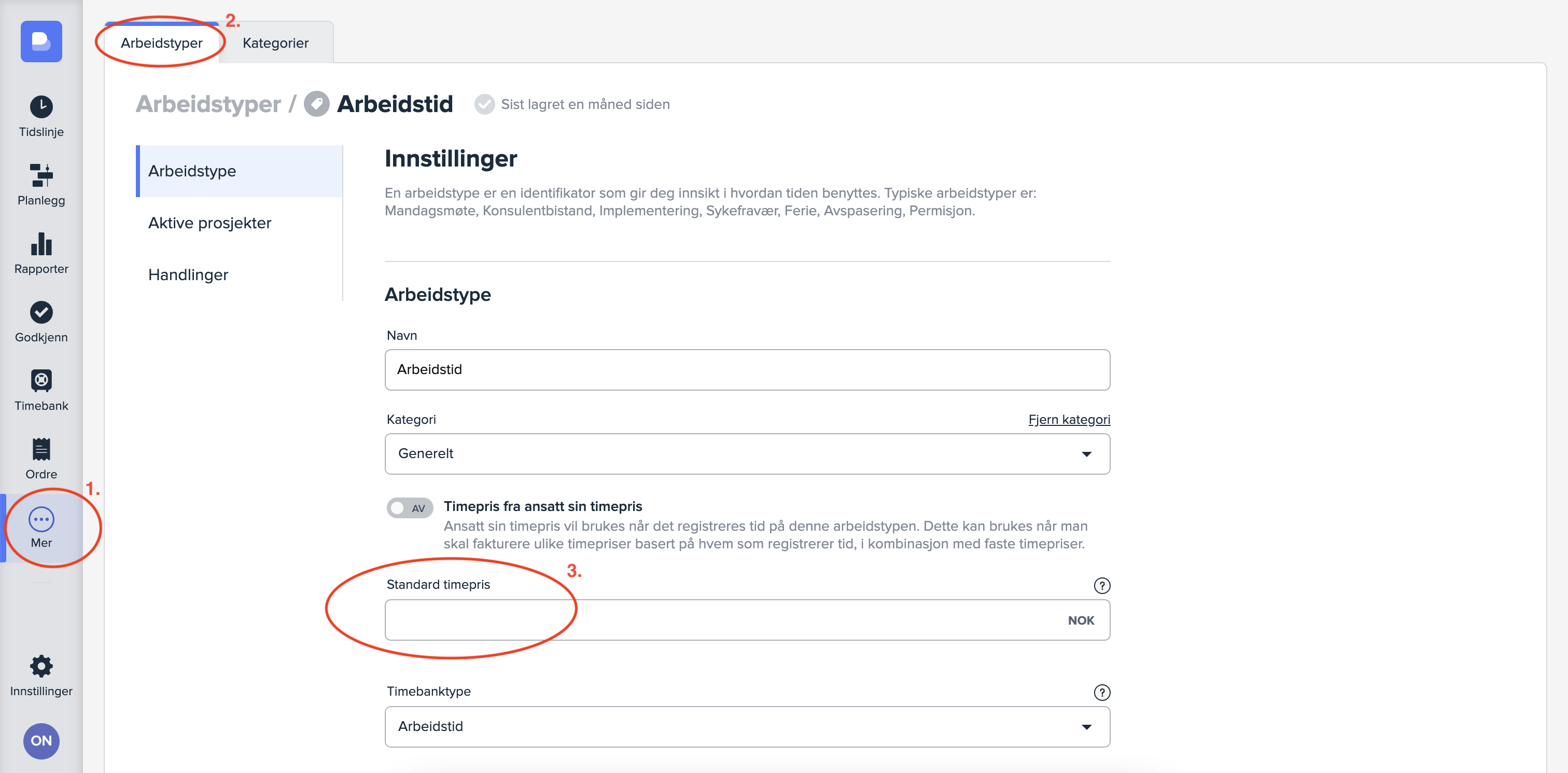Select Aktive prosjekter in side menu
The width and height of the screenshot is (1568, 773).
209,223
